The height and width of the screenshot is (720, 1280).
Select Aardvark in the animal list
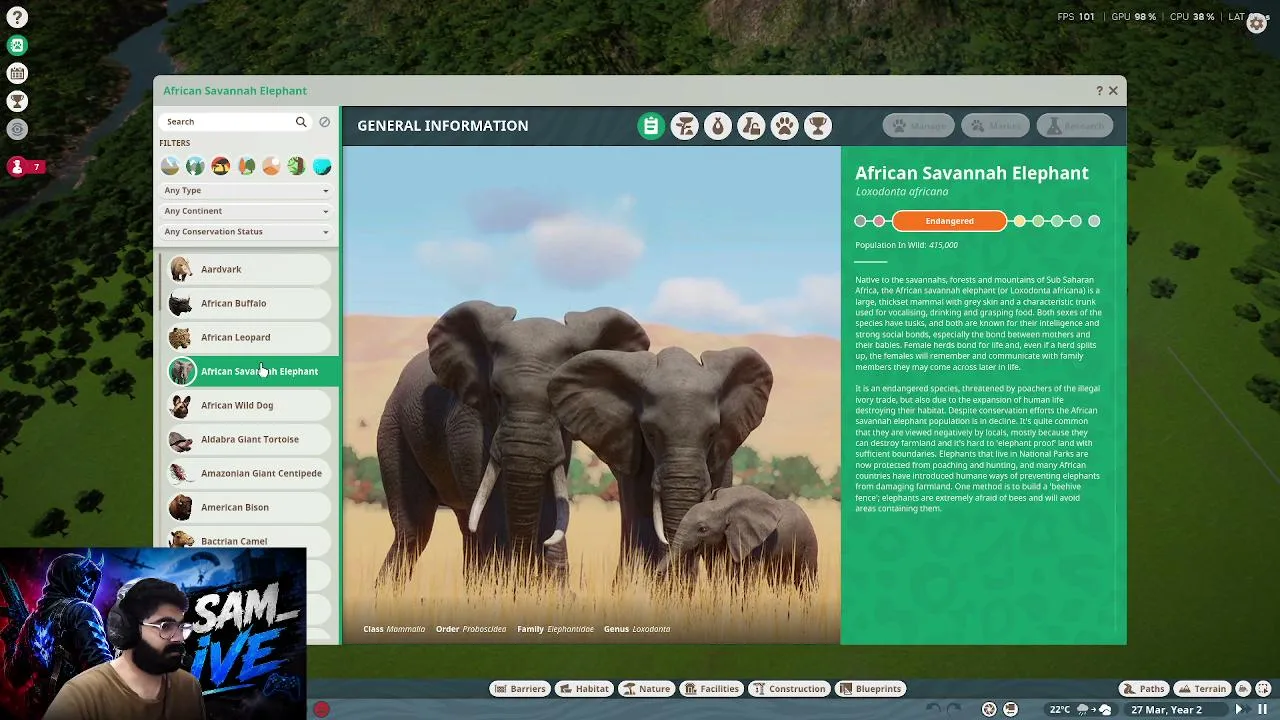click(x=249, y=269)
